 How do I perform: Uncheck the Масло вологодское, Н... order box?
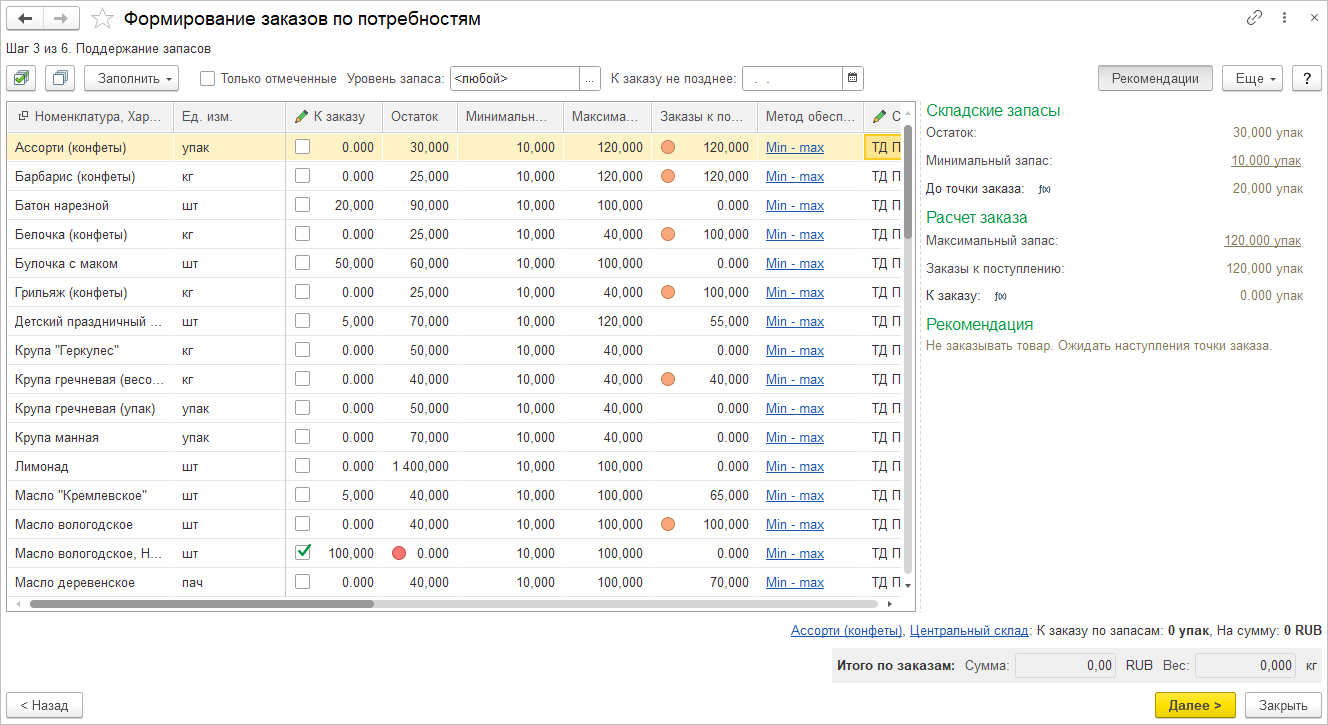click(x=303, y=552)
